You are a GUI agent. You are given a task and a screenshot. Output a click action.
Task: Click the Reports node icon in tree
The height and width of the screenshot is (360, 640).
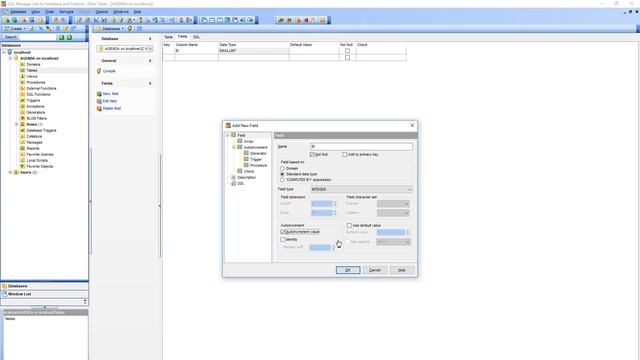[x=23, y=148]
